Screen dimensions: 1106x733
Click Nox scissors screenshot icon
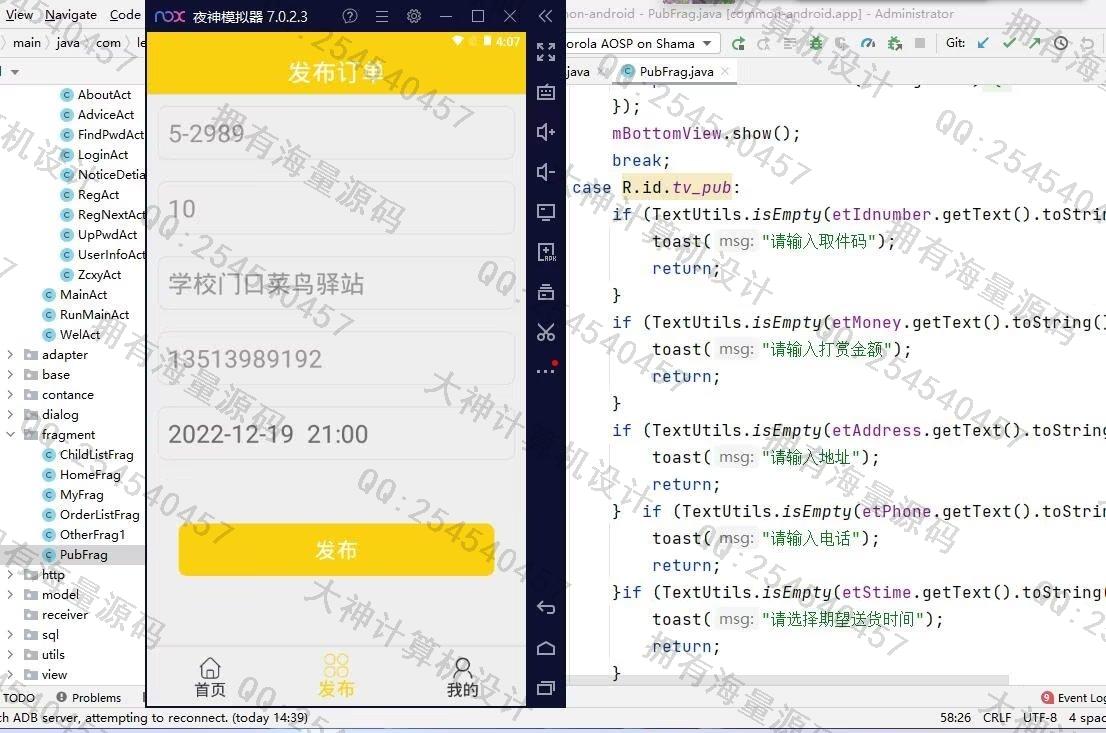tap(545, 332)
